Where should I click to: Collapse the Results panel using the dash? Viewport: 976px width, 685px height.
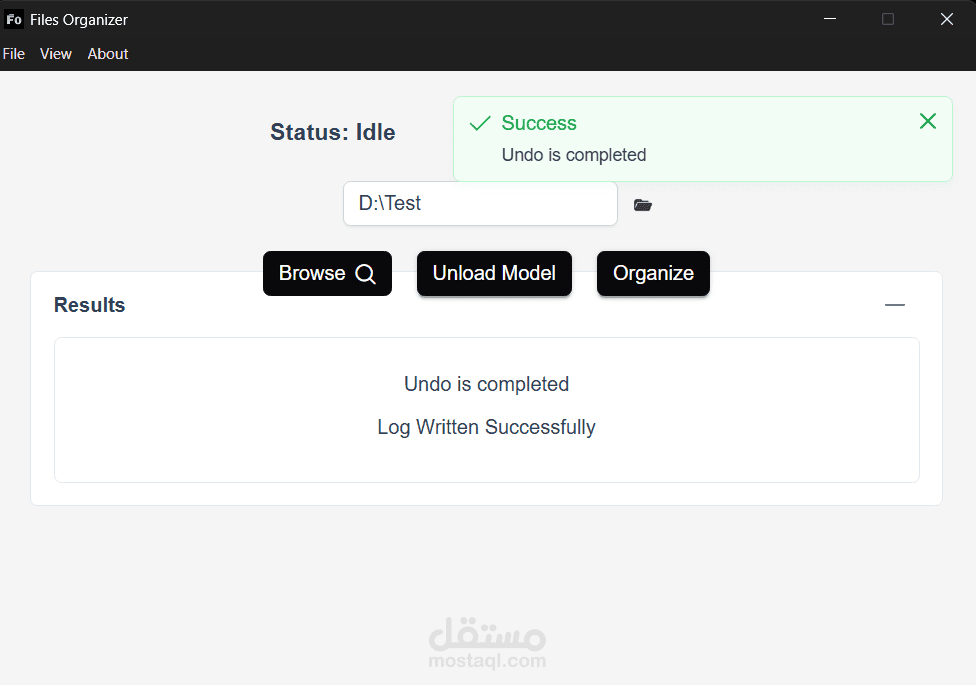894,305
